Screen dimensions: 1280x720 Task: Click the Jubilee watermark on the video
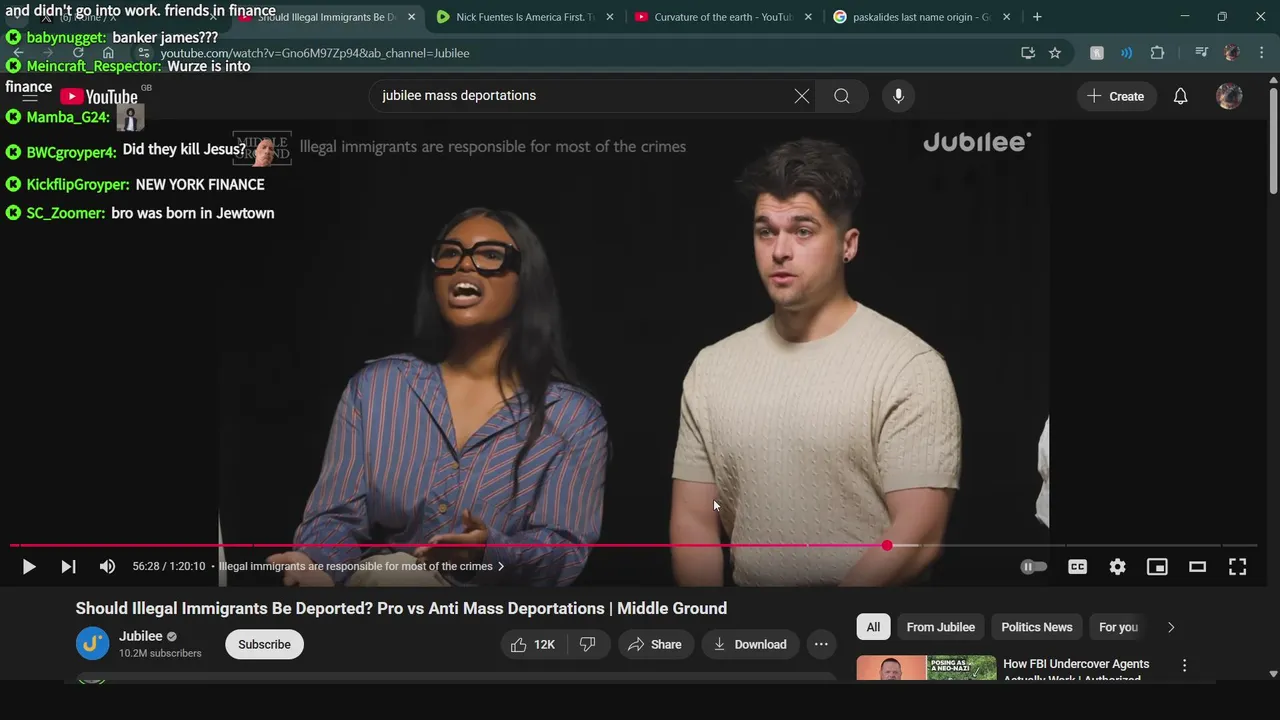click(976, 143)
